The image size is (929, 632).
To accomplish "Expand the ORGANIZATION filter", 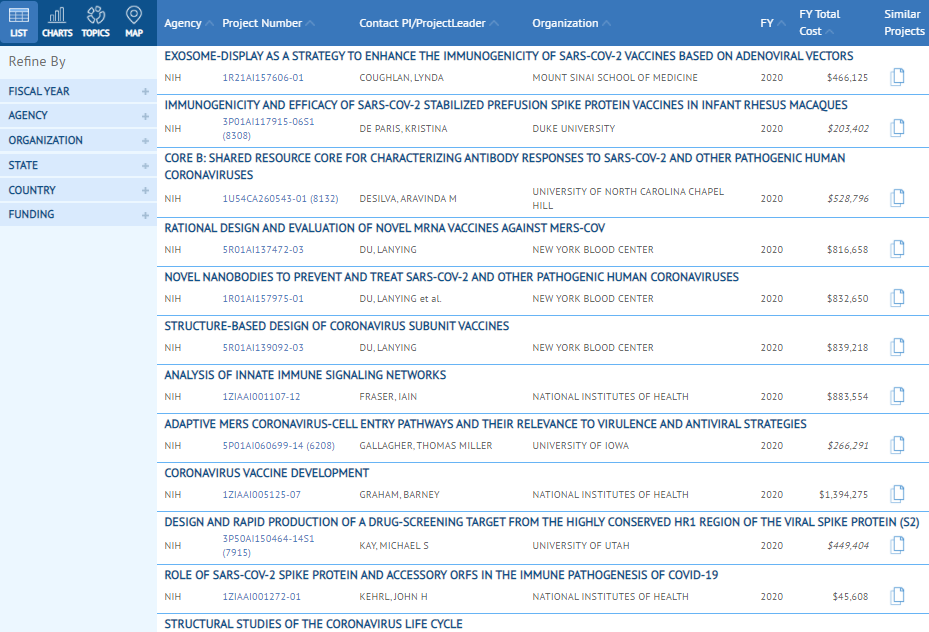I will pyautogui.click(x=78, y=140).
